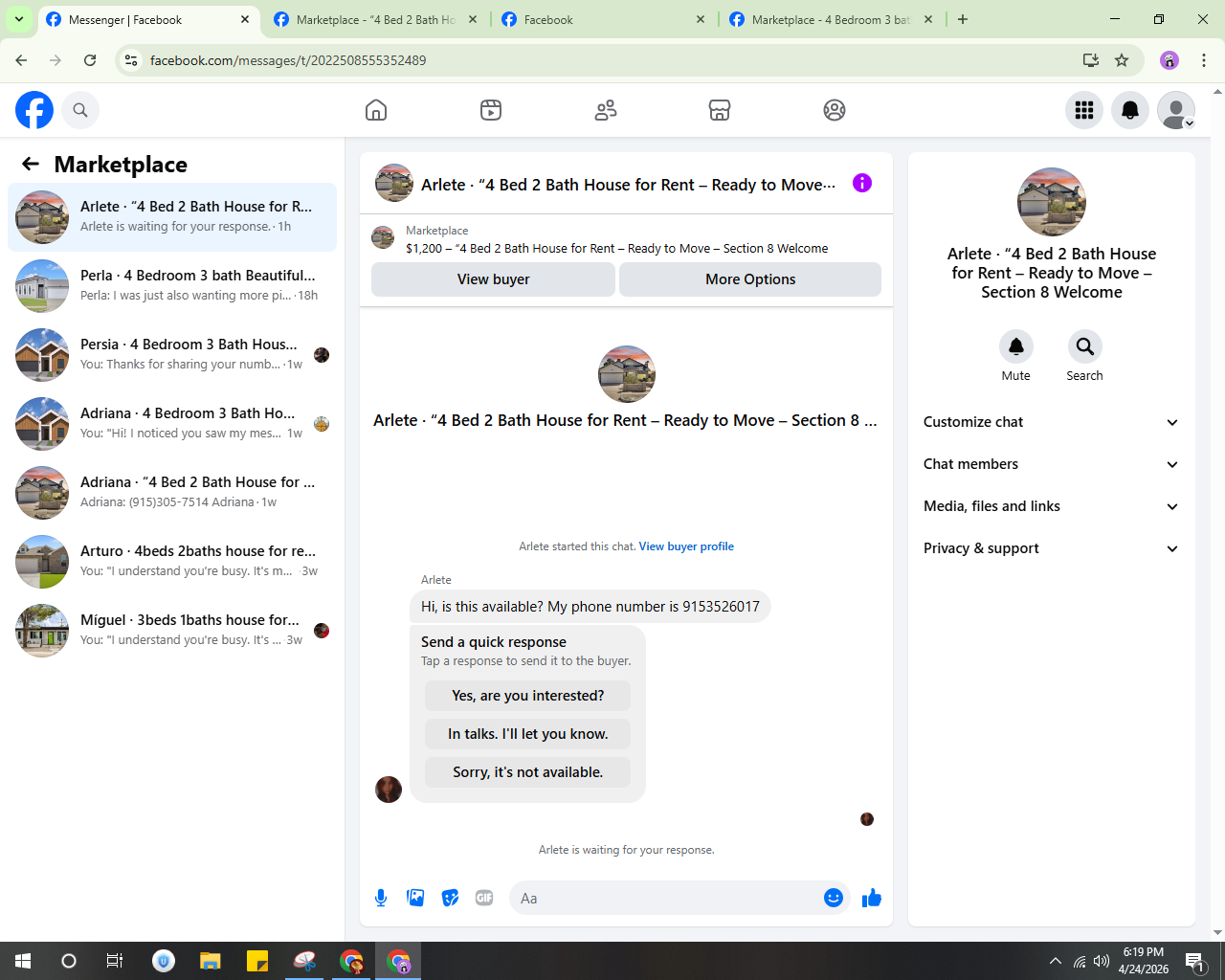Click the install app icon in address bar
Viewport: 1225px width, 980px height.
pos(1090,60)
